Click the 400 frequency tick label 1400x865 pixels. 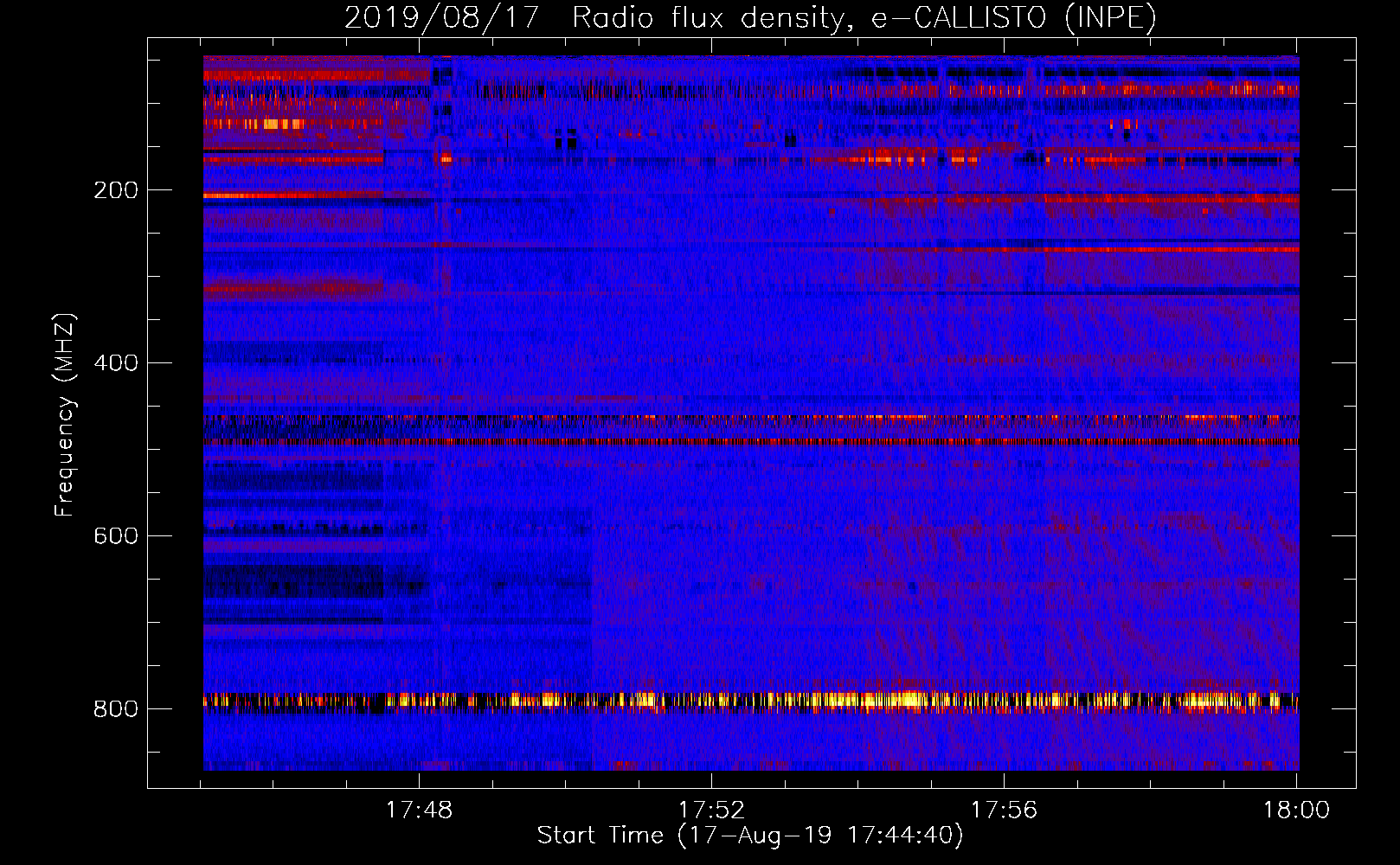[x=116, y=363]
